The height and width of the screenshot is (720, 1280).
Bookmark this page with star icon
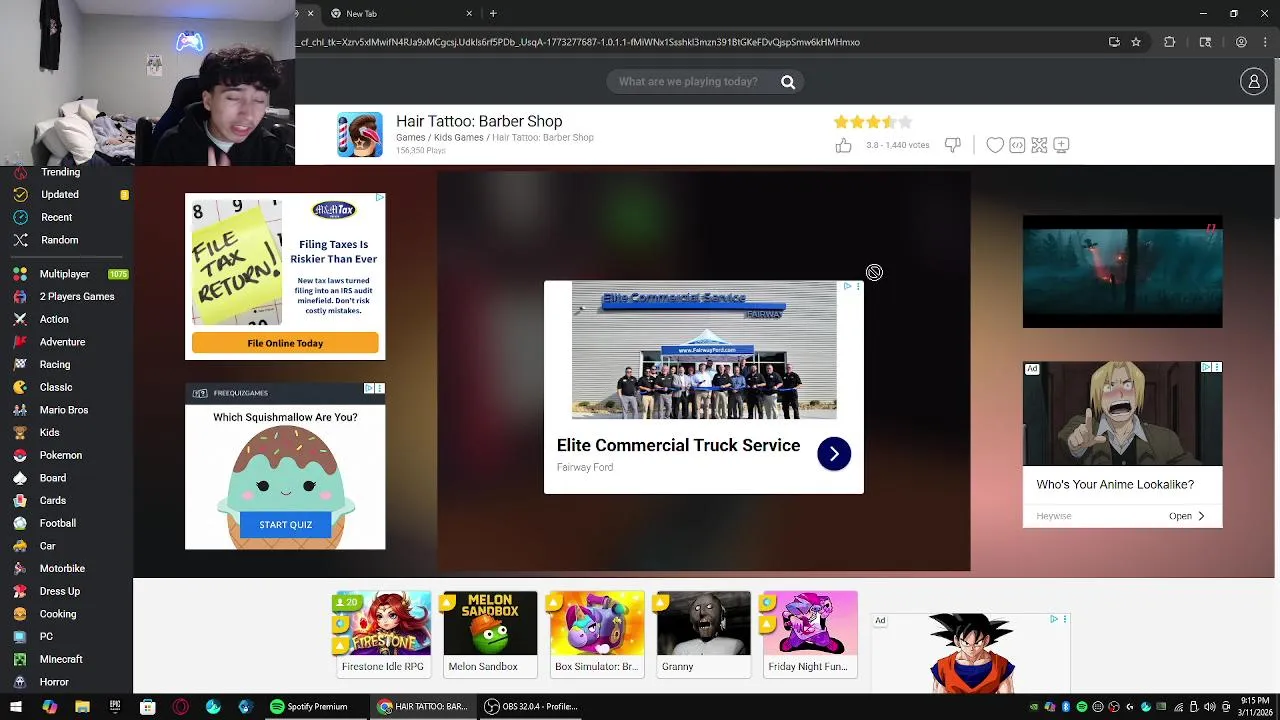(1136, 42)
